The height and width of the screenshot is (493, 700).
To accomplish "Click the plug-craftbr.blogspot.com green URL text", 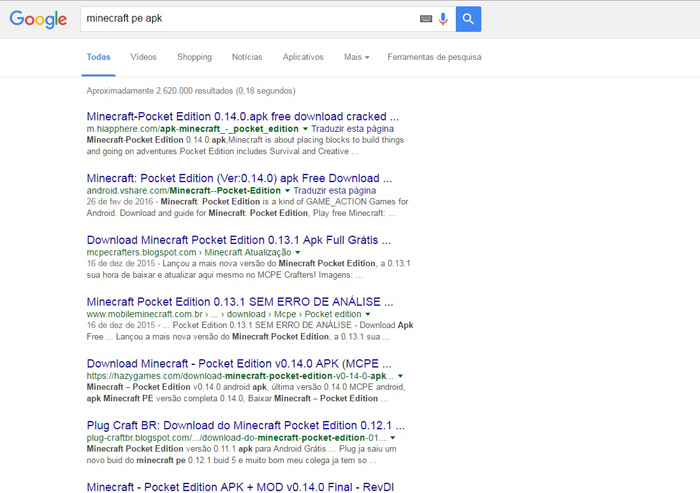I will tap(236, 438).
